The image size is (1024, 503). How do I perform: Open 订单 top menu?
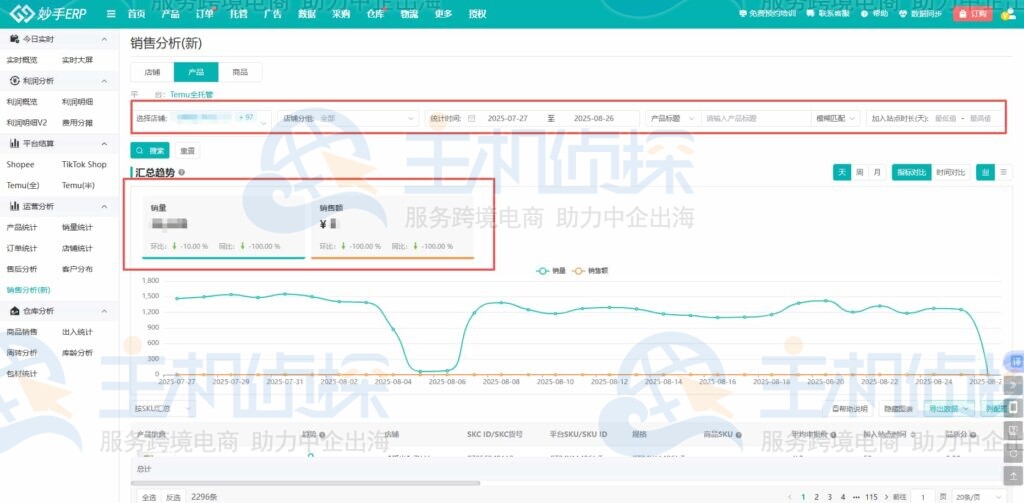(204, 14)
